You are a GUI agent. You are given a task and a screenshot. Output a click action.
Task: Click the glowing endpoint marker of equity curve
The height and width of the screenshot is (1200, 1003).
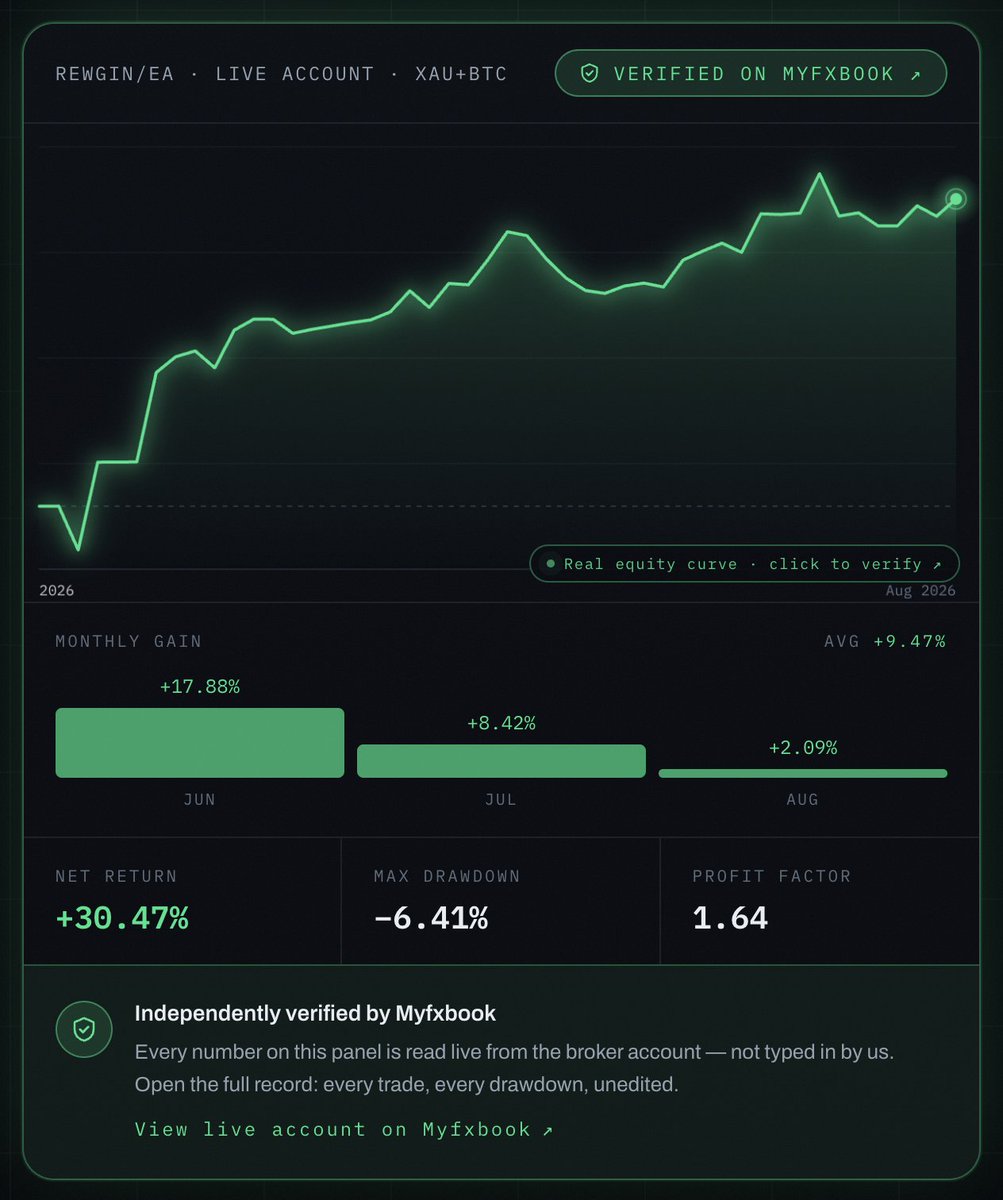pos(956,199)
